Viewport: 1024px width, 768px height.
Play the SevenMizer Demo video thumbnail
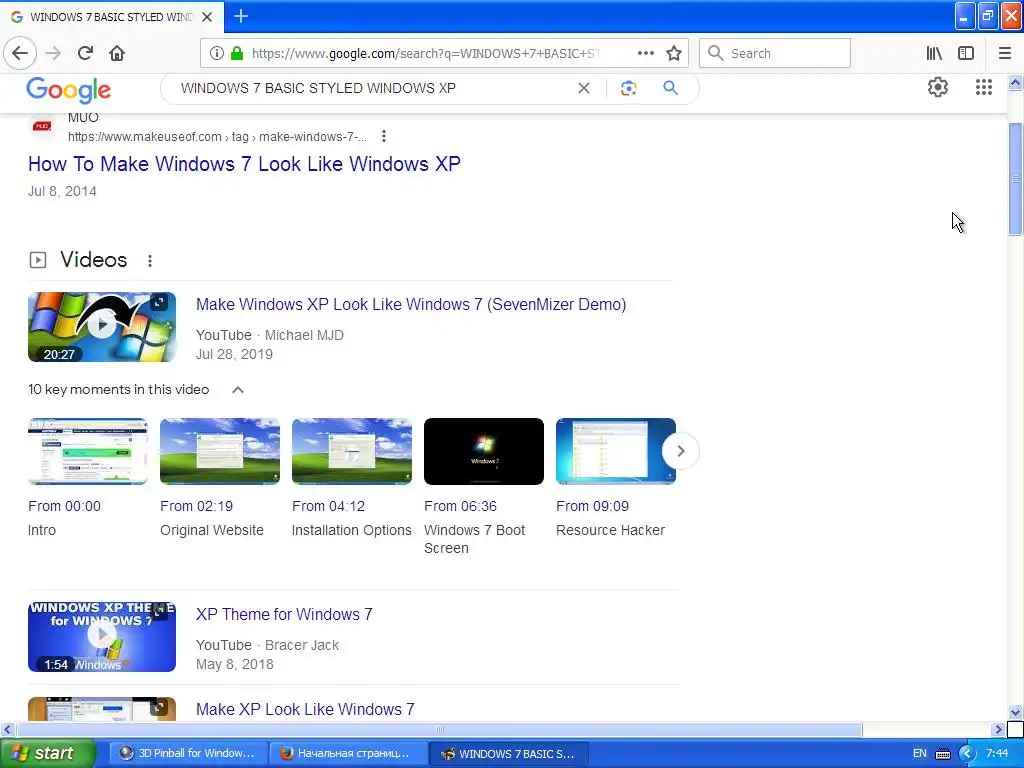coord(102,327)
